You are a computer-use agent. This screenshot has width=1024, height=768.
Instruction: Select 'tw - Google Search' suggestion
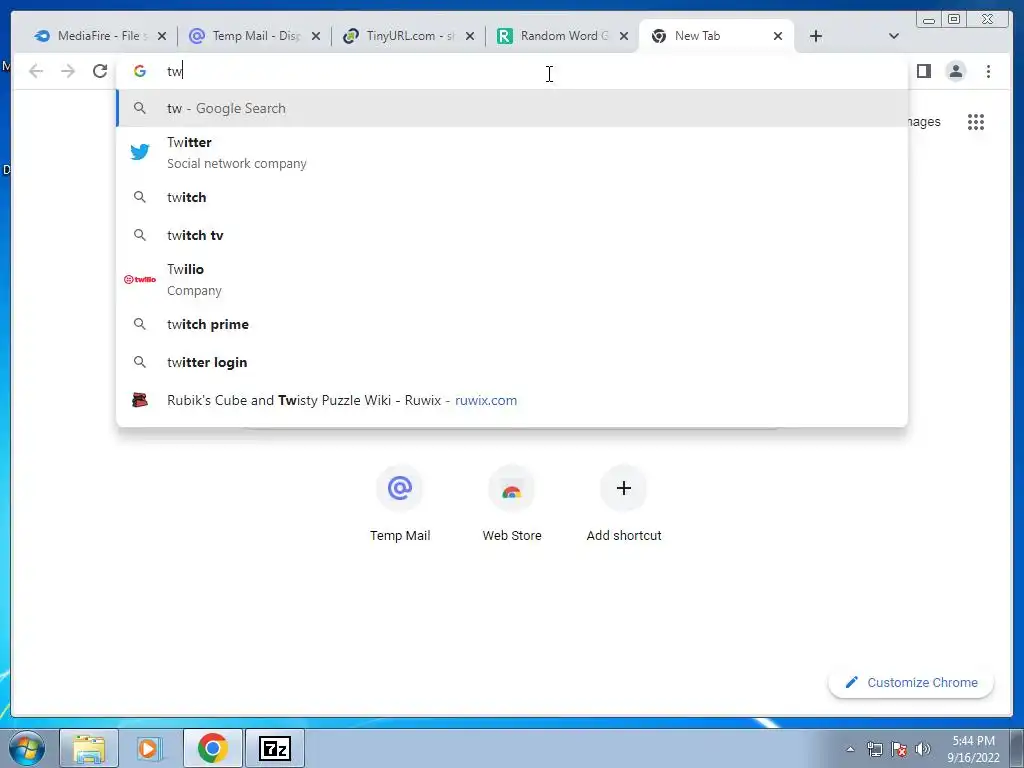pos(512,108)
